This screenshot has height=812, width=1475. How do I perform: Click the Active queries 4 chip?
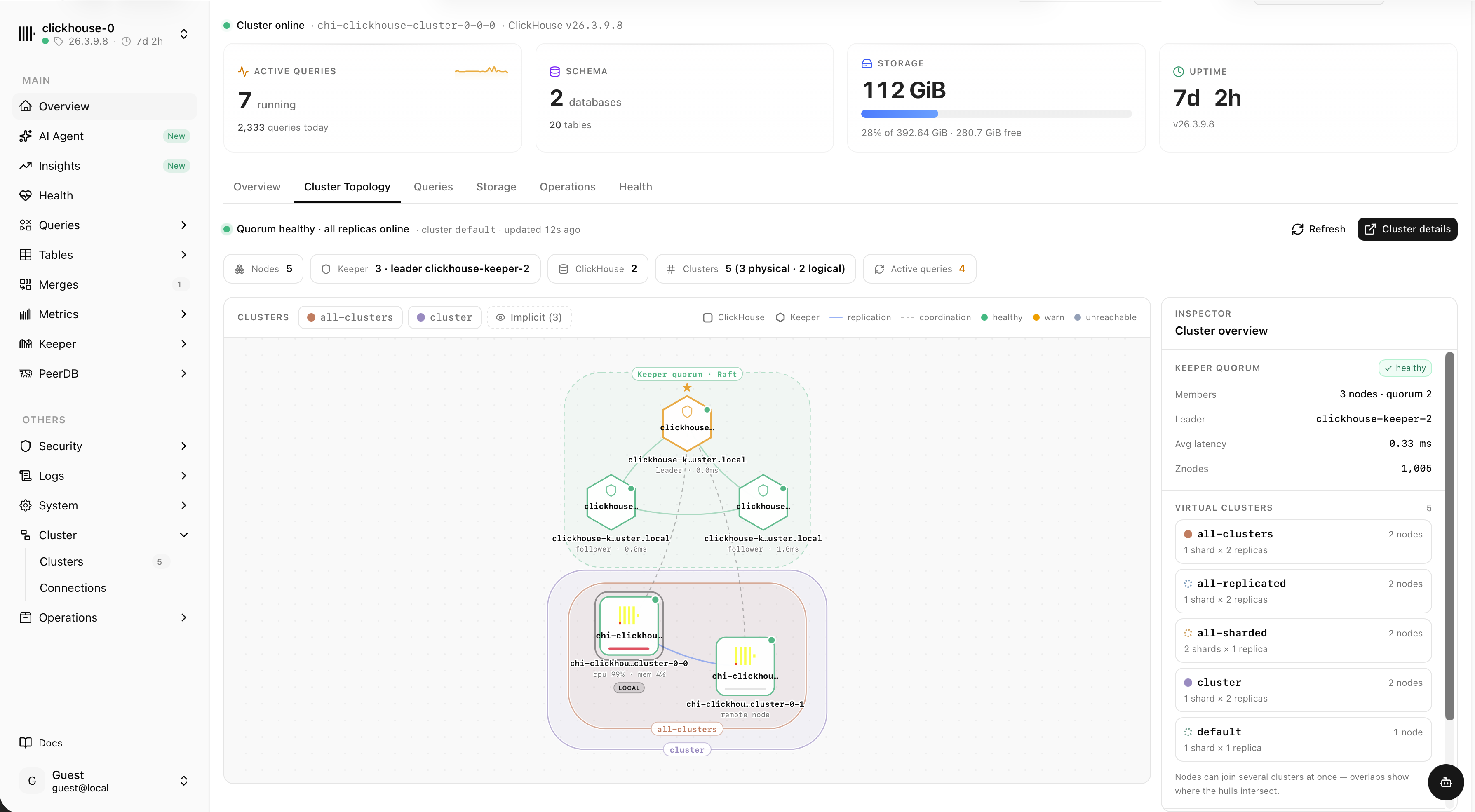point(919,269)
